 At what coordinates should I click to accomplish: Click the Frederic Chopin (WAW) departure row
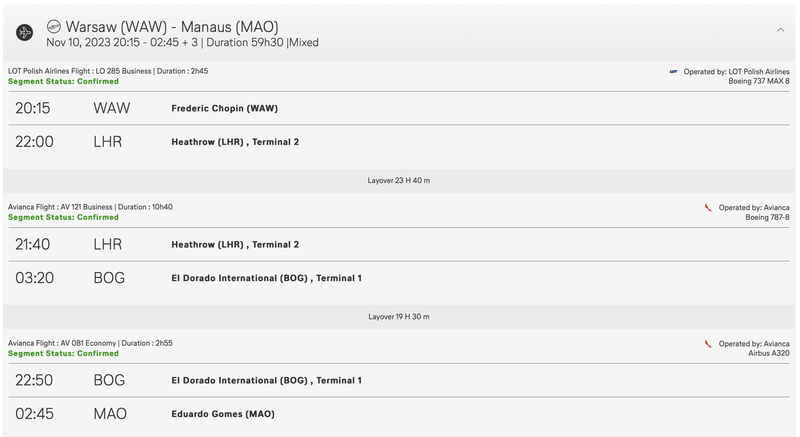coord(399,108)
